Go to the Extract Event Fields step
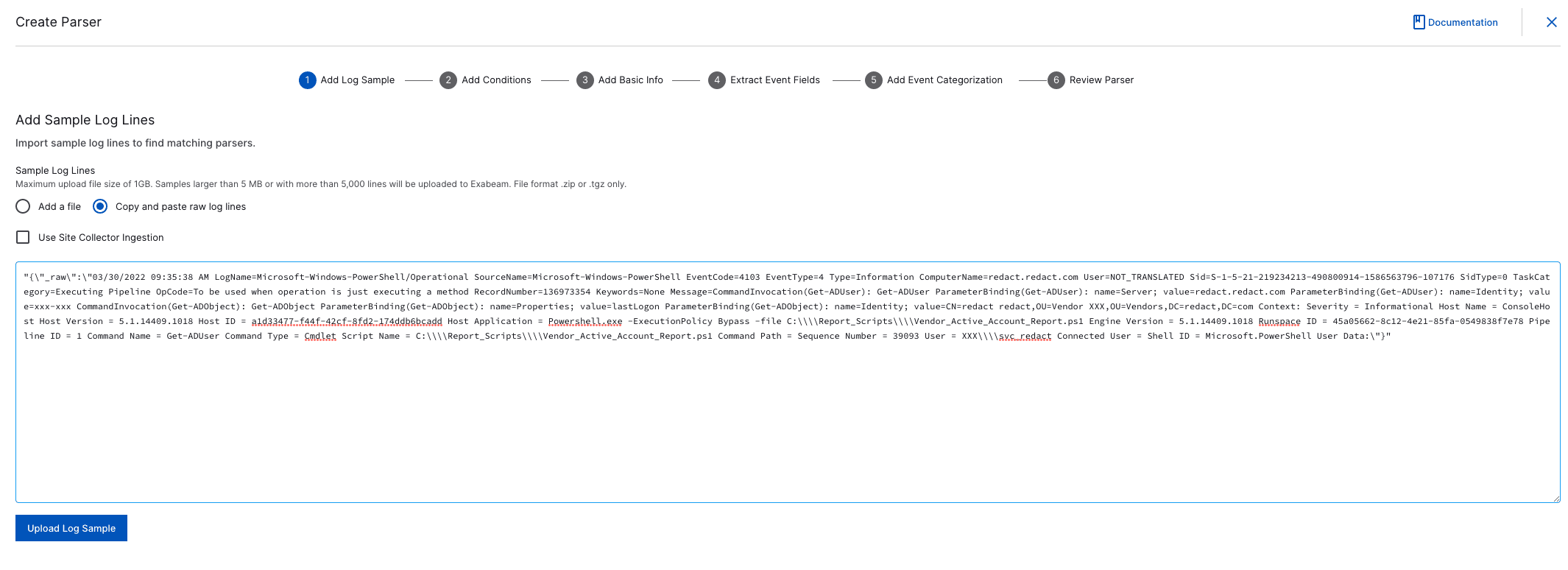The height and width of the screenshot is (570, 1568). [x=774, y=80]
